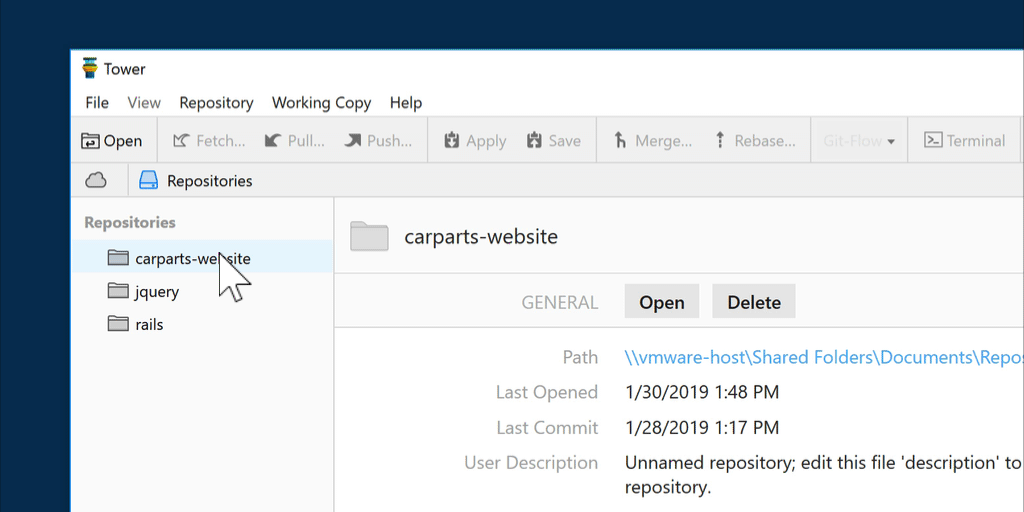Select the Repositories view tab
This screenshot has height=512, width=1024.
pos(196,181)
